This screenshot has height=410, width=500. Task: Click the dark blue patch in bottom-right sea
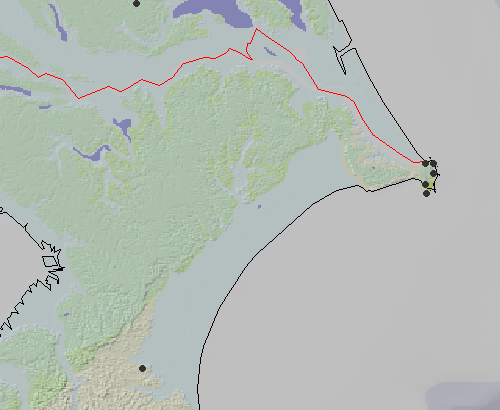463,396
